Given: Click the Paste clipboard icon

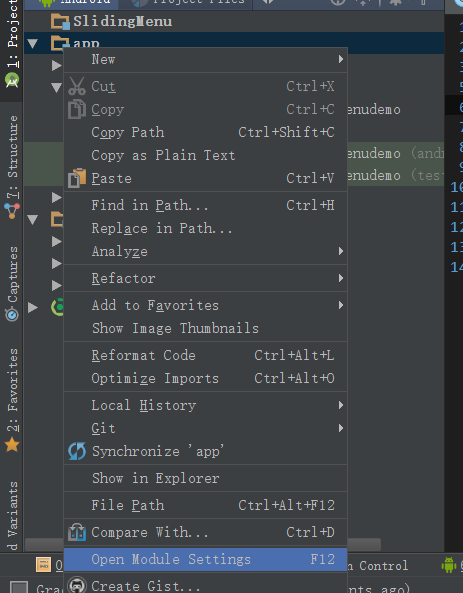Looking at the screenshot, I should click(x=77, y=178).
